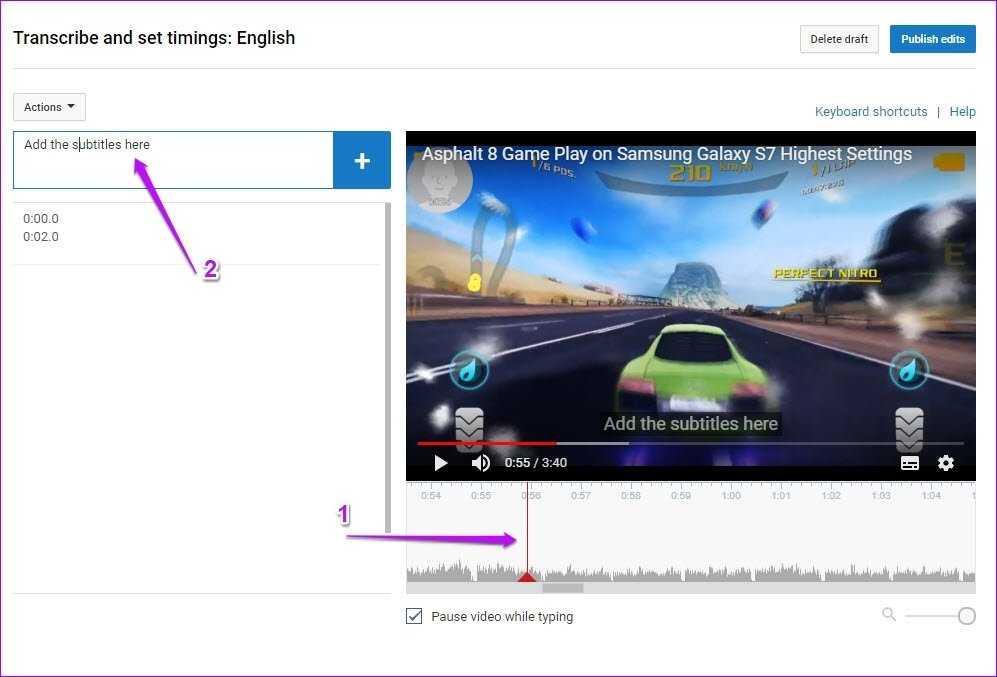Click the blue plus add-subtitle button
This screenshot has width=997, height=677.
point(362,160)
